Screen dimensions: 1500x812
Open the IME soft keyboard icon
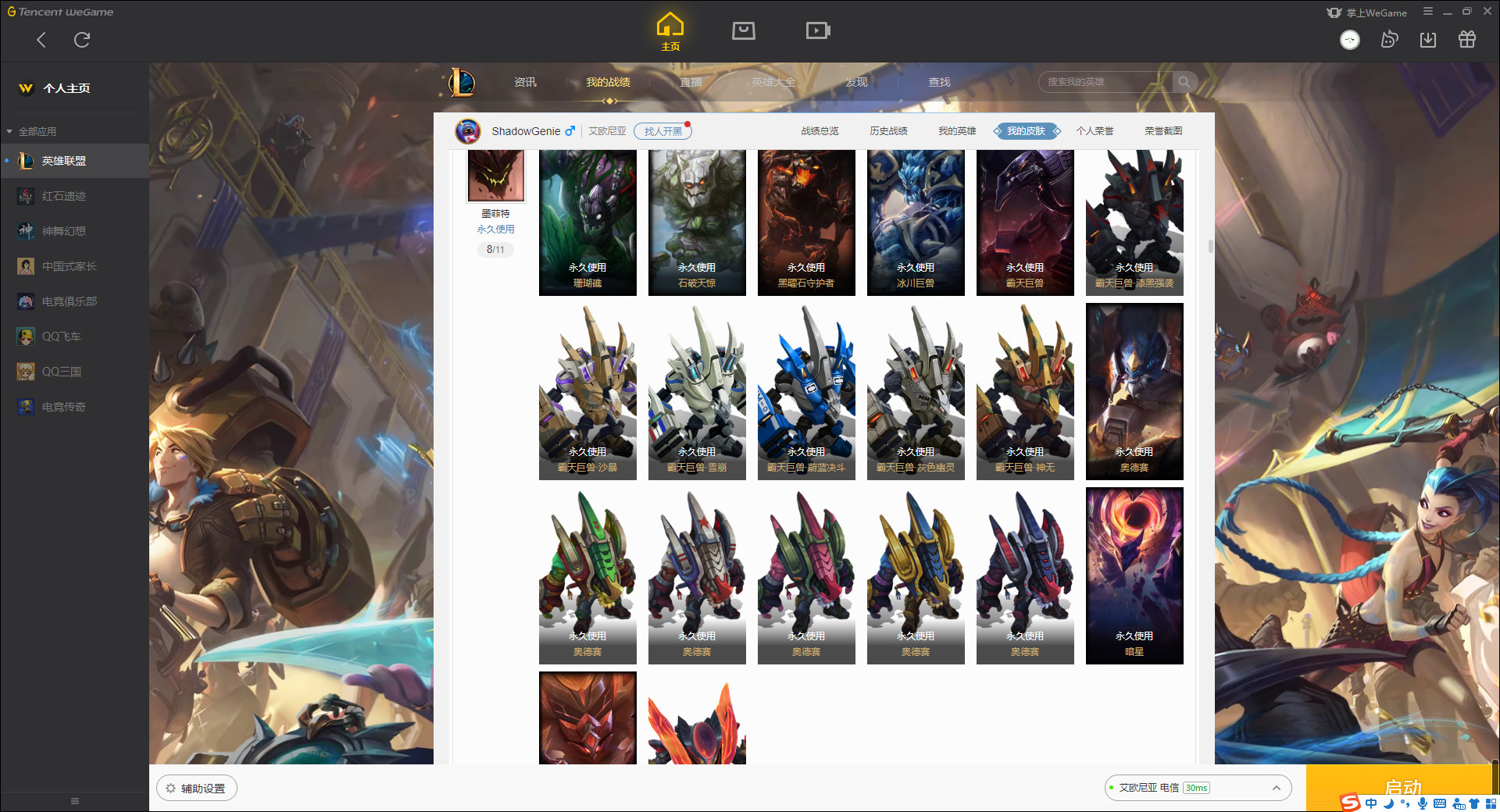[x=1440, y=803]
